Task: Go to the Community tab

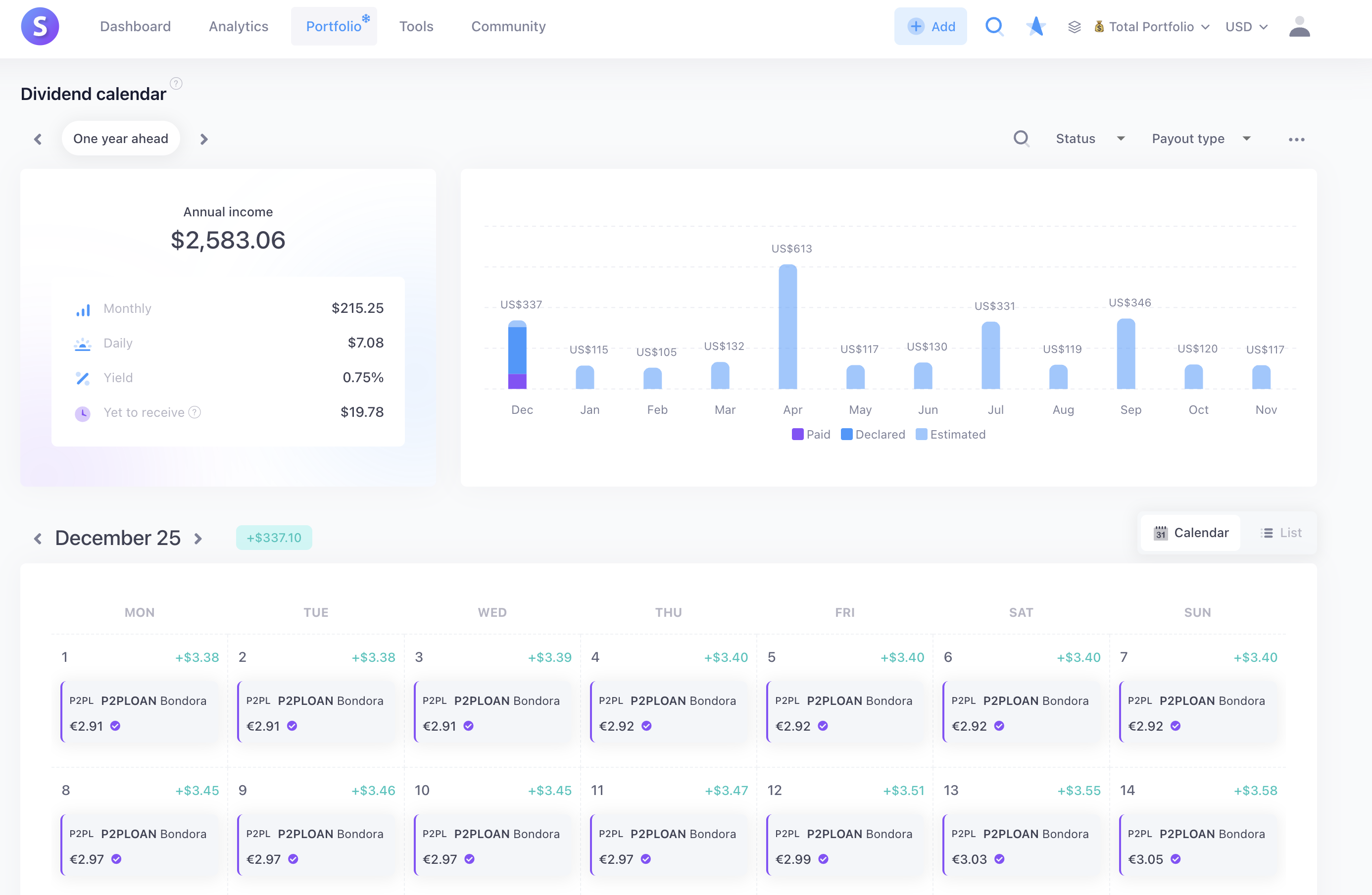Action: [508, 27]
